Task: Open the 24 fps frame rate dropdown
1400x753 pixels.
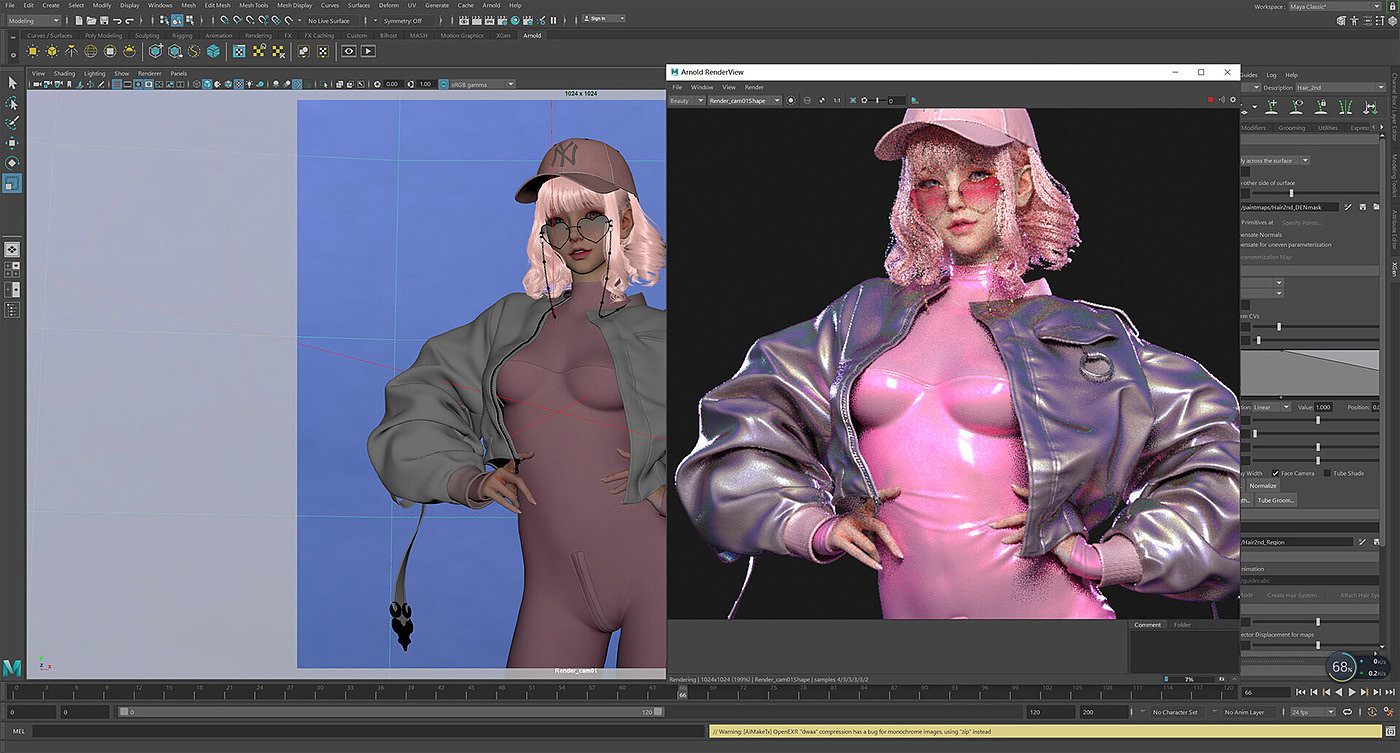Action: 1312,712
